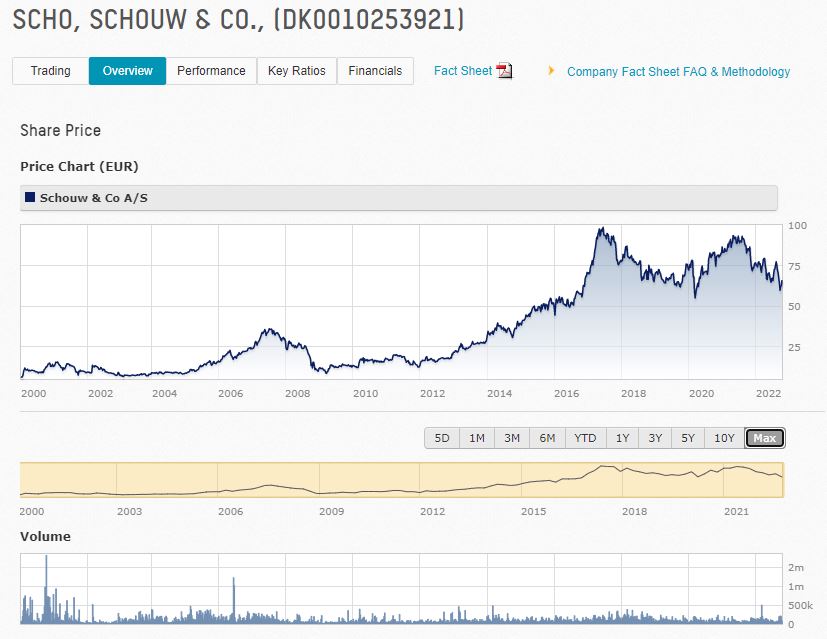Screen dimensions: 827x639
Task: Switch to the Trading tab
Action: click(50, 71)
